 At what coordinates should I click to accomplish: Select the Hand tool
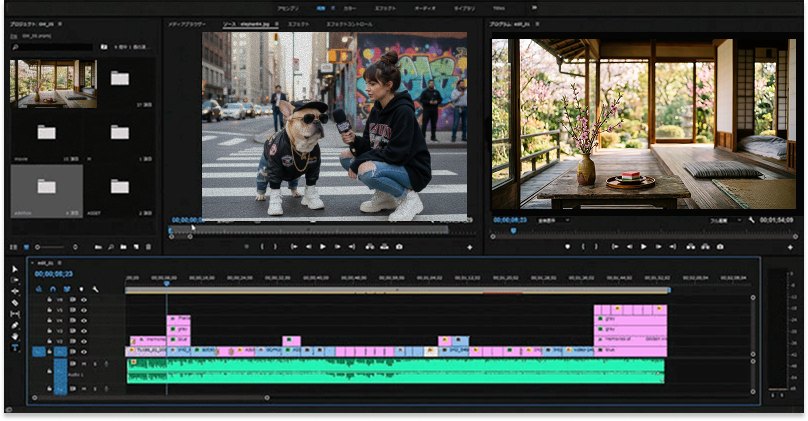14,336
